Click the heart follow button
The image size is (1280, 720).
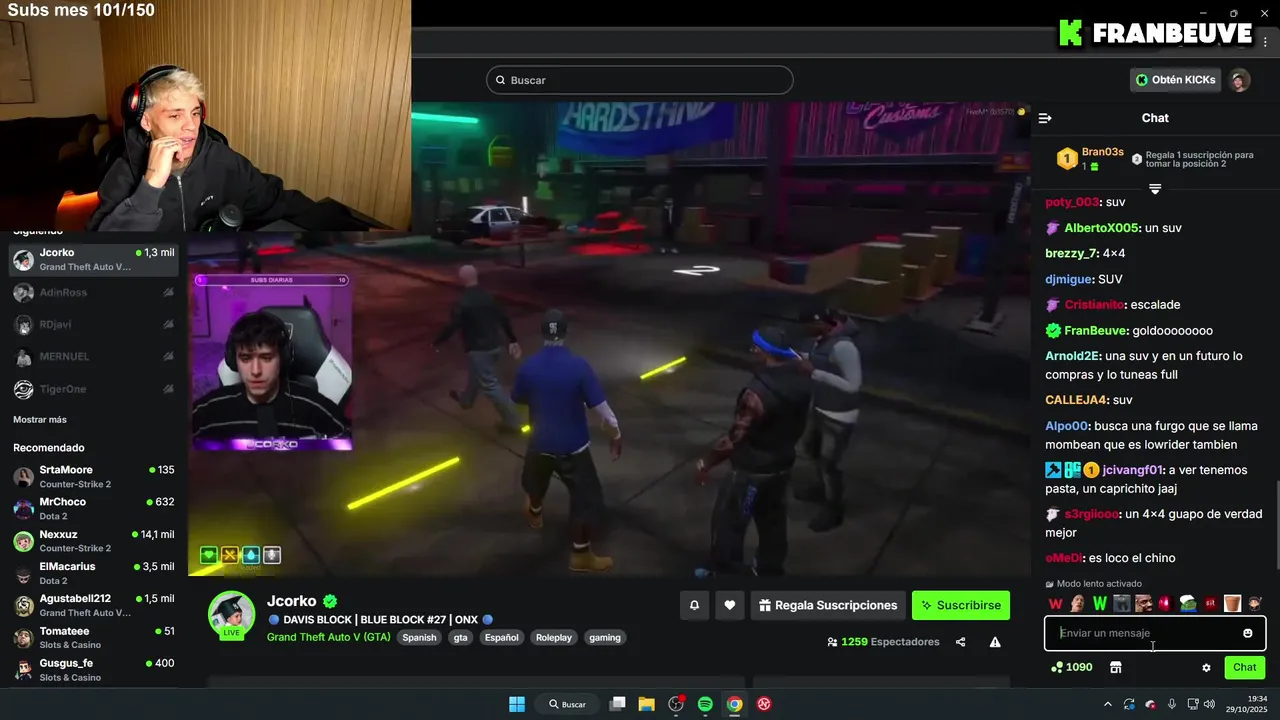tap(730, 605)
